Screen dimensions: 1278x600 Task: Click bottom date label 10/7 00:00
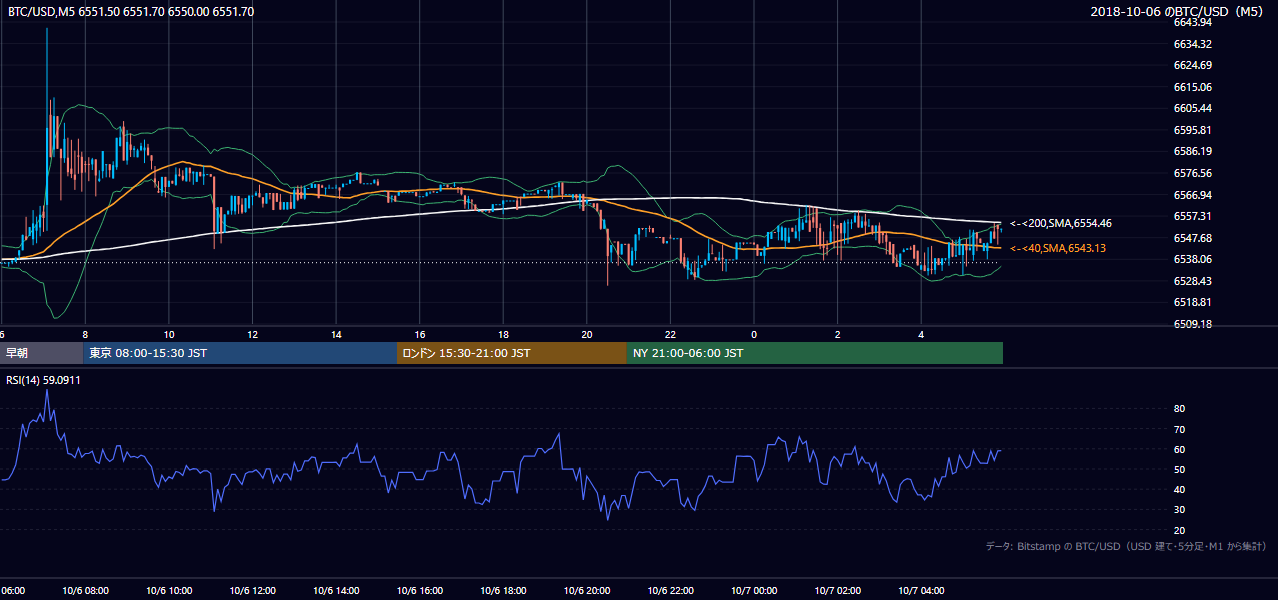[x=754, y=591]
